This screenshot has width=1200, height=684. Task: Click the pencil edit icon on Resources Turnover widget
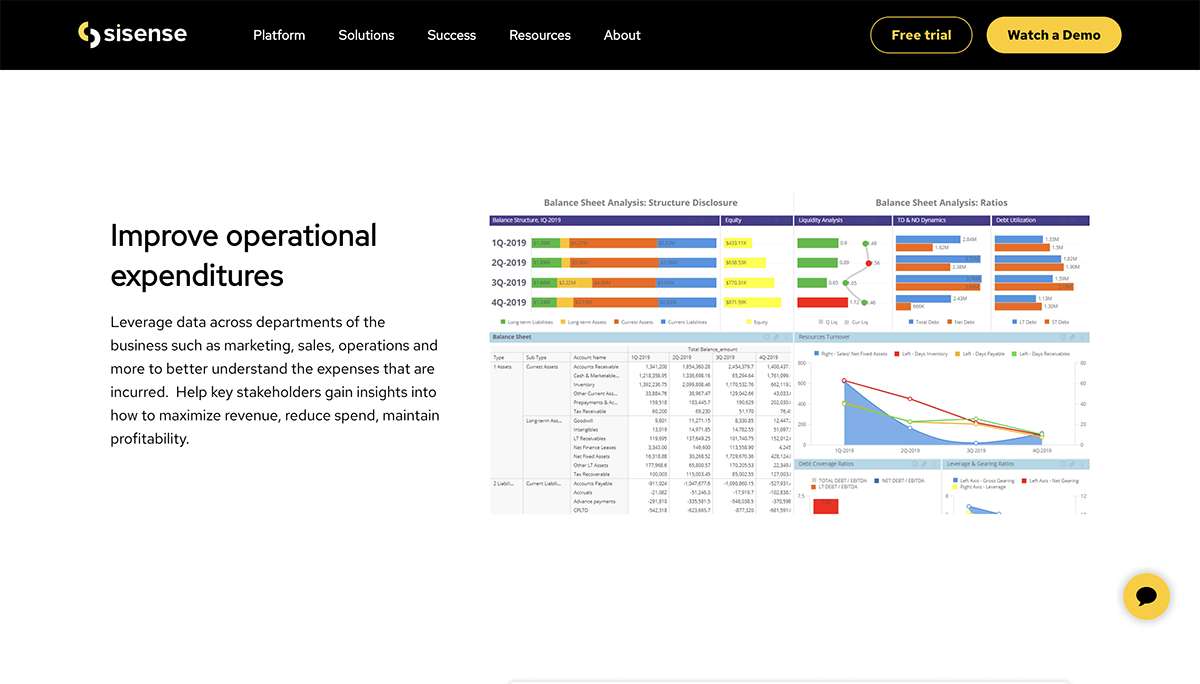click(1072, 337)
